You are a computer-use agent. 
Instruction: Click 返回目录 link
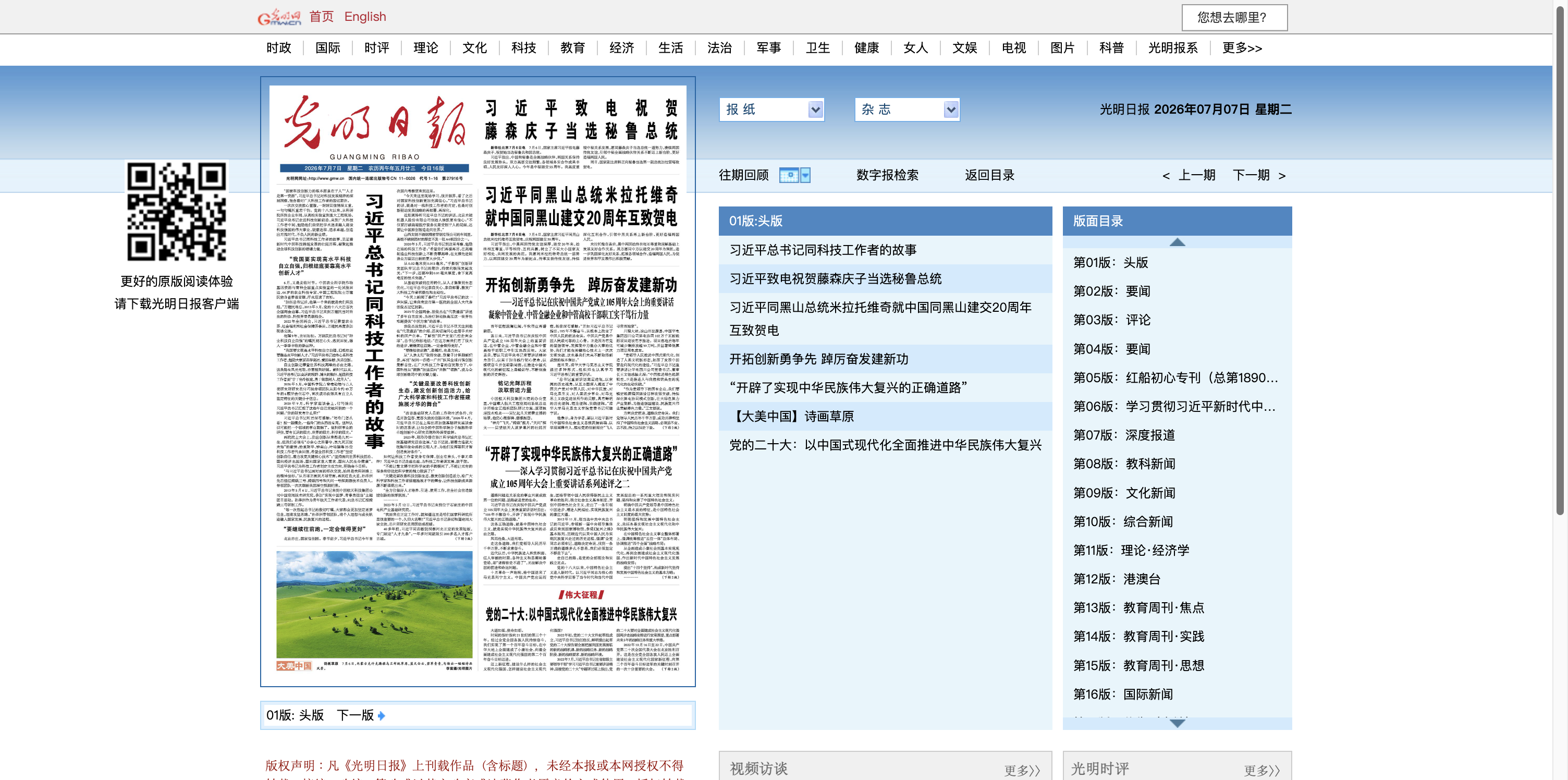point(990,175)
